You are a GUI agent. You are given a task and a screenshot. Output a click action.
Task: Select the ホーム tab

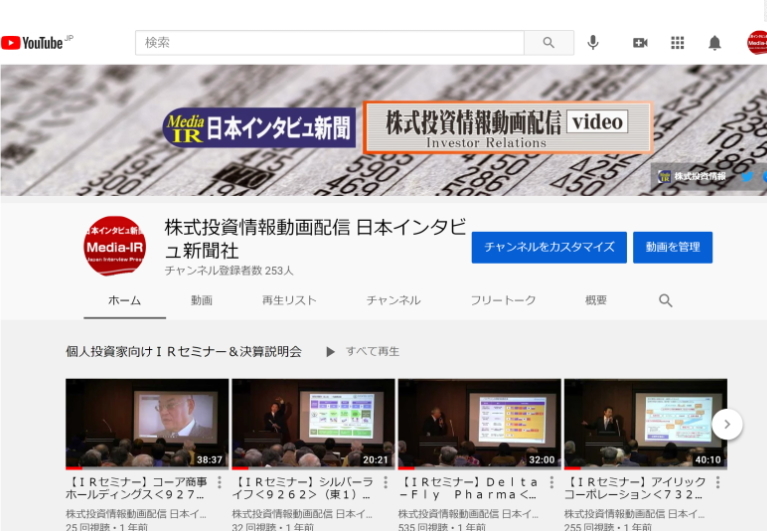124,300
